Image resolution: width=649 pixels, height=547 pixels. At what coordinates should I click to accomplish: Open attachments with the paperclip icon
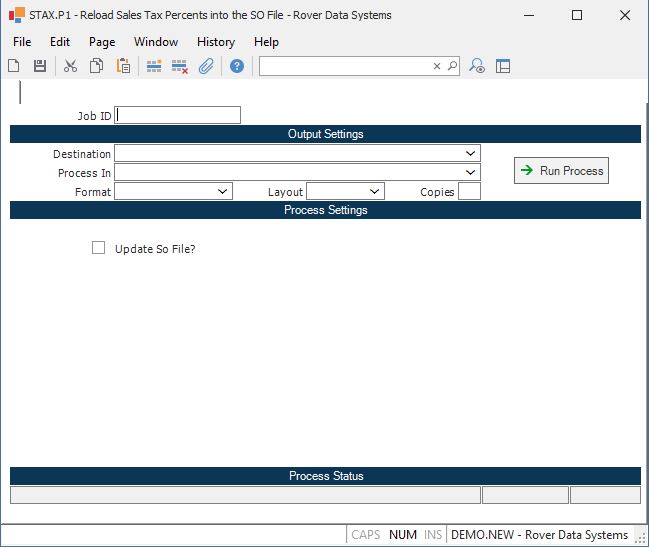[x=206, y=66]
